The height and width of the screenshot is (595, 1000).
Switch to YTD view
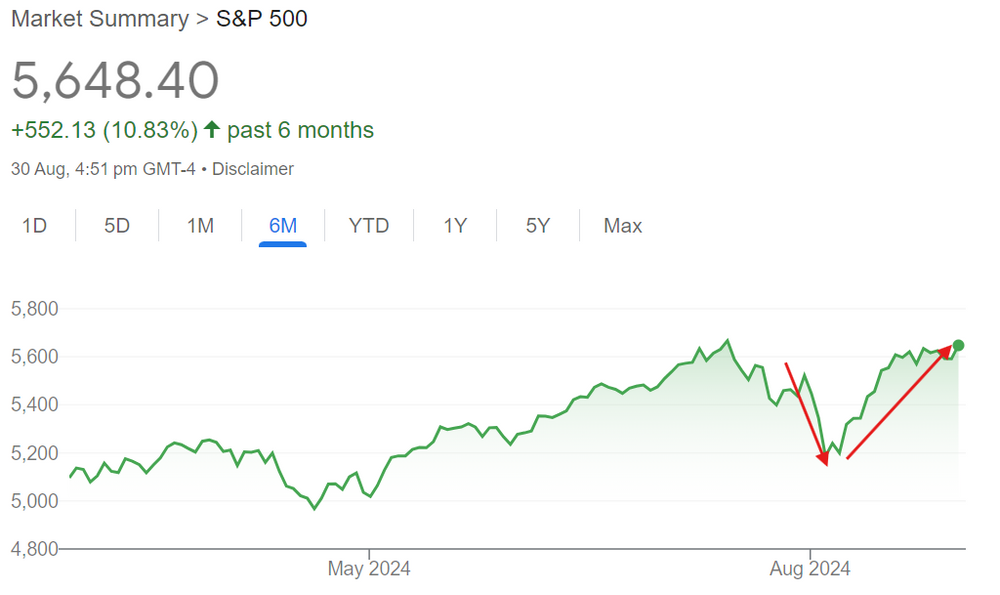coord(368,226)
